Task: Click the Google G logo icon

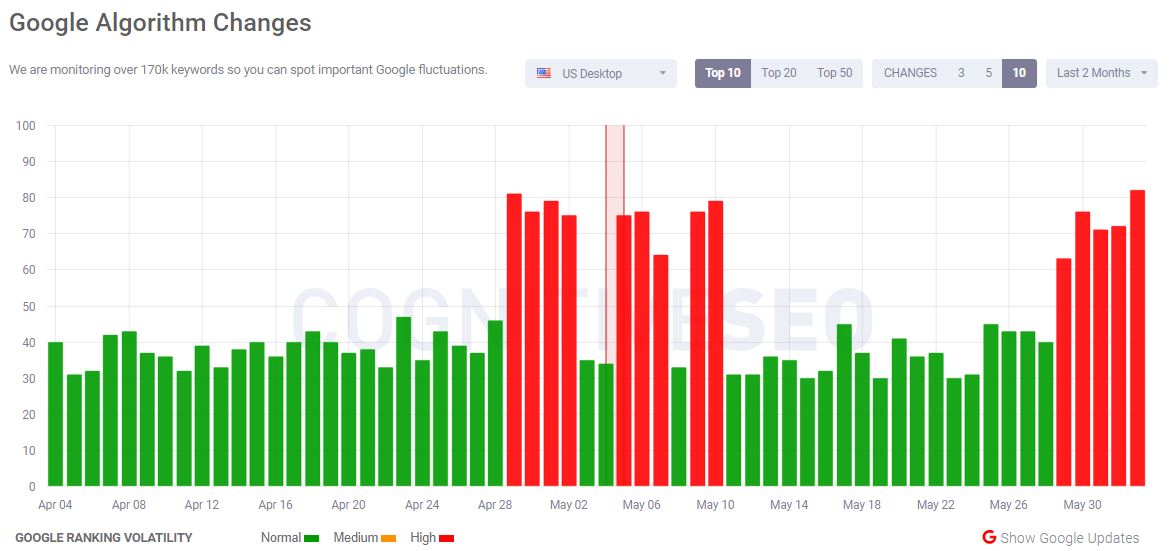Action: (989, 537)
